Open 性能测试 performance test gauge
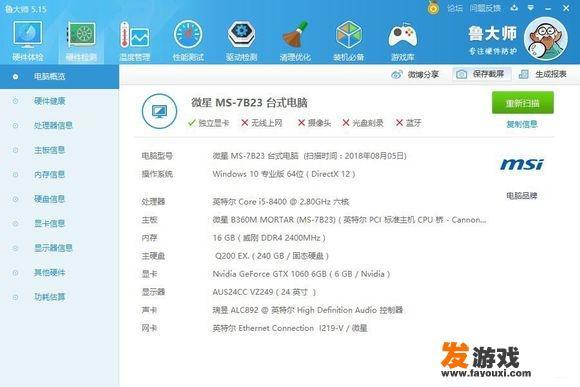 tap(188, 41)
